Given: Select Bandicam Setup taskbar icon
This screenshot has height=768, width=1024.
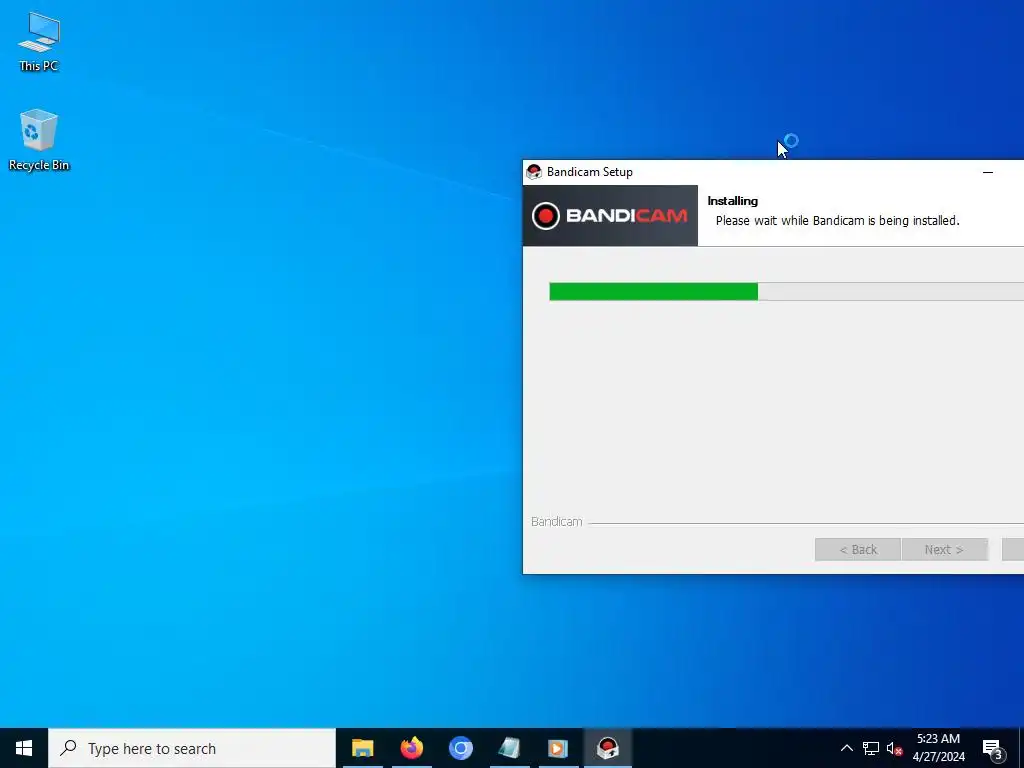Looking at the screenshot, I should (607, 748).
